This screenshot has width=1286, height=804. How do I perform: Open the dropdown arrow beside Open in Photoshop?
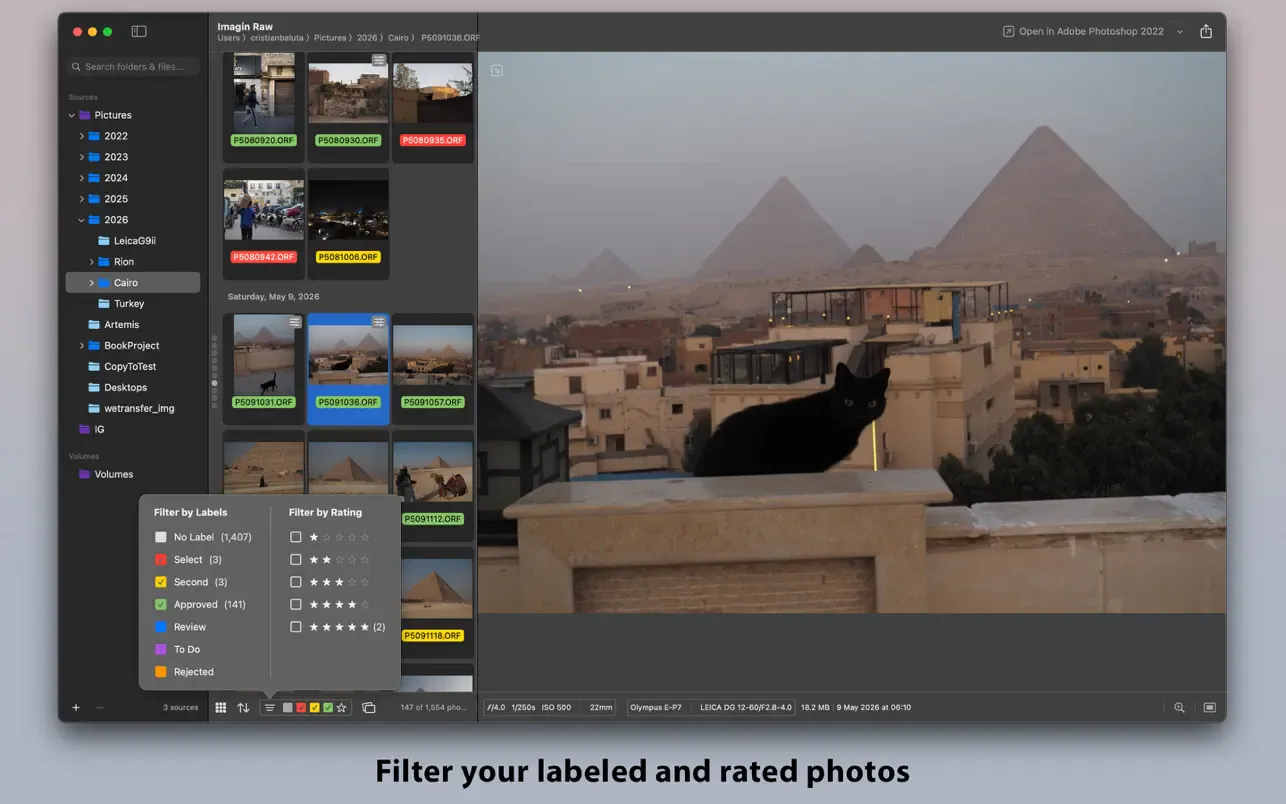click(x=1180, y=31)
